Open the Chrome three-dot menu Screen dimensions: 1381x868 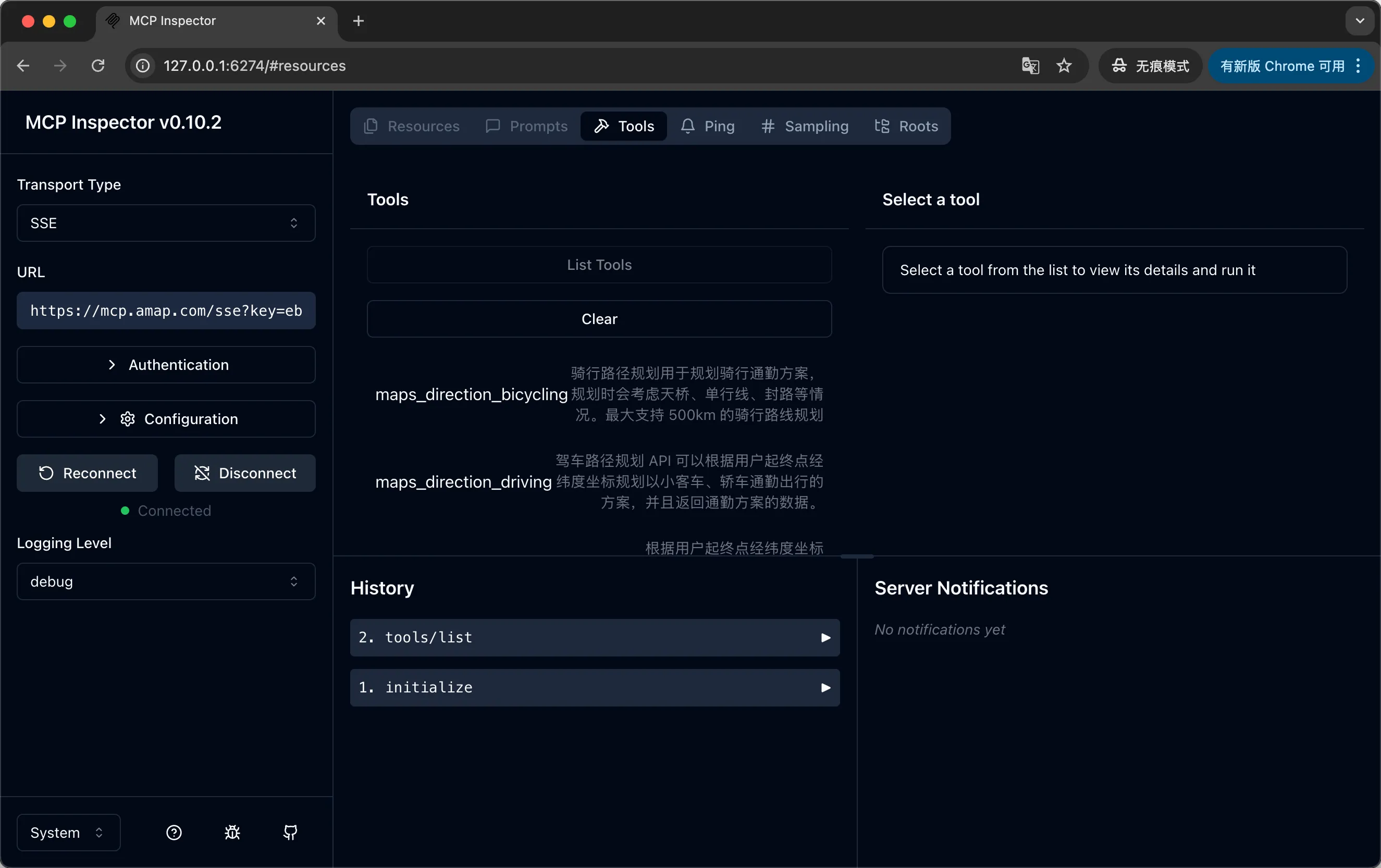click(1358, 66)
